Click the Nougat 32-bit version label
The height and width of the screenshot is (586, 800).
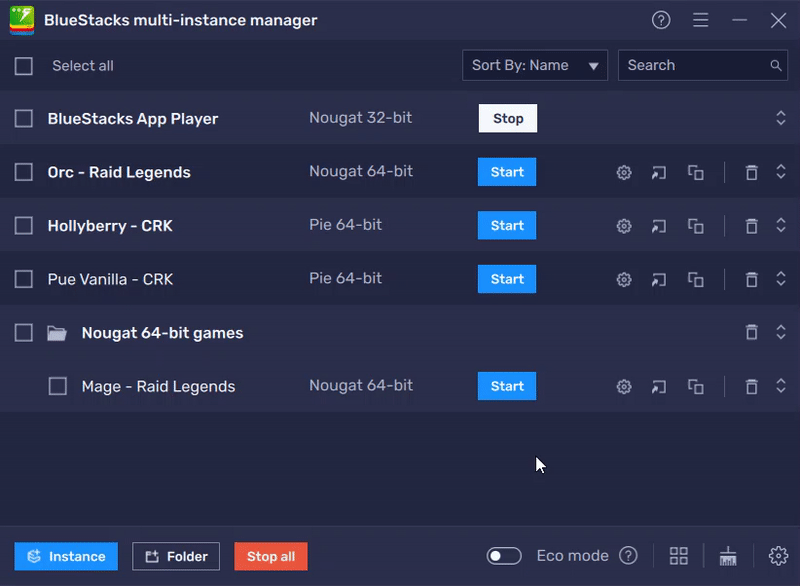[x=361, y=118]
